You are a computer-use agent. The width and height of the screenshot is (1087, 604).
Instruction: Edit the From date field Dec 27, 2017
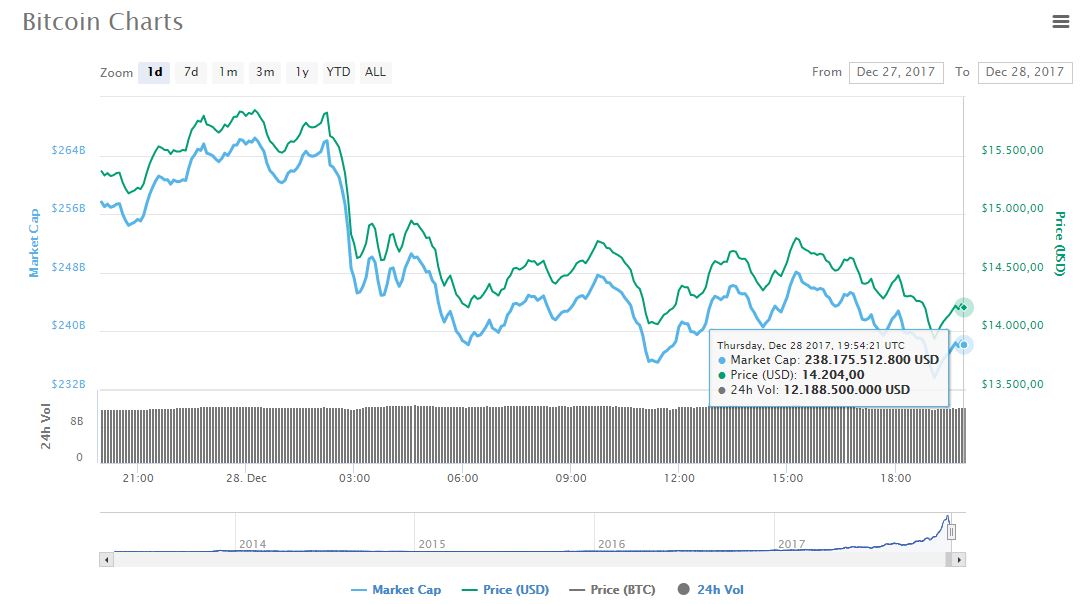[x=896, y=72]
